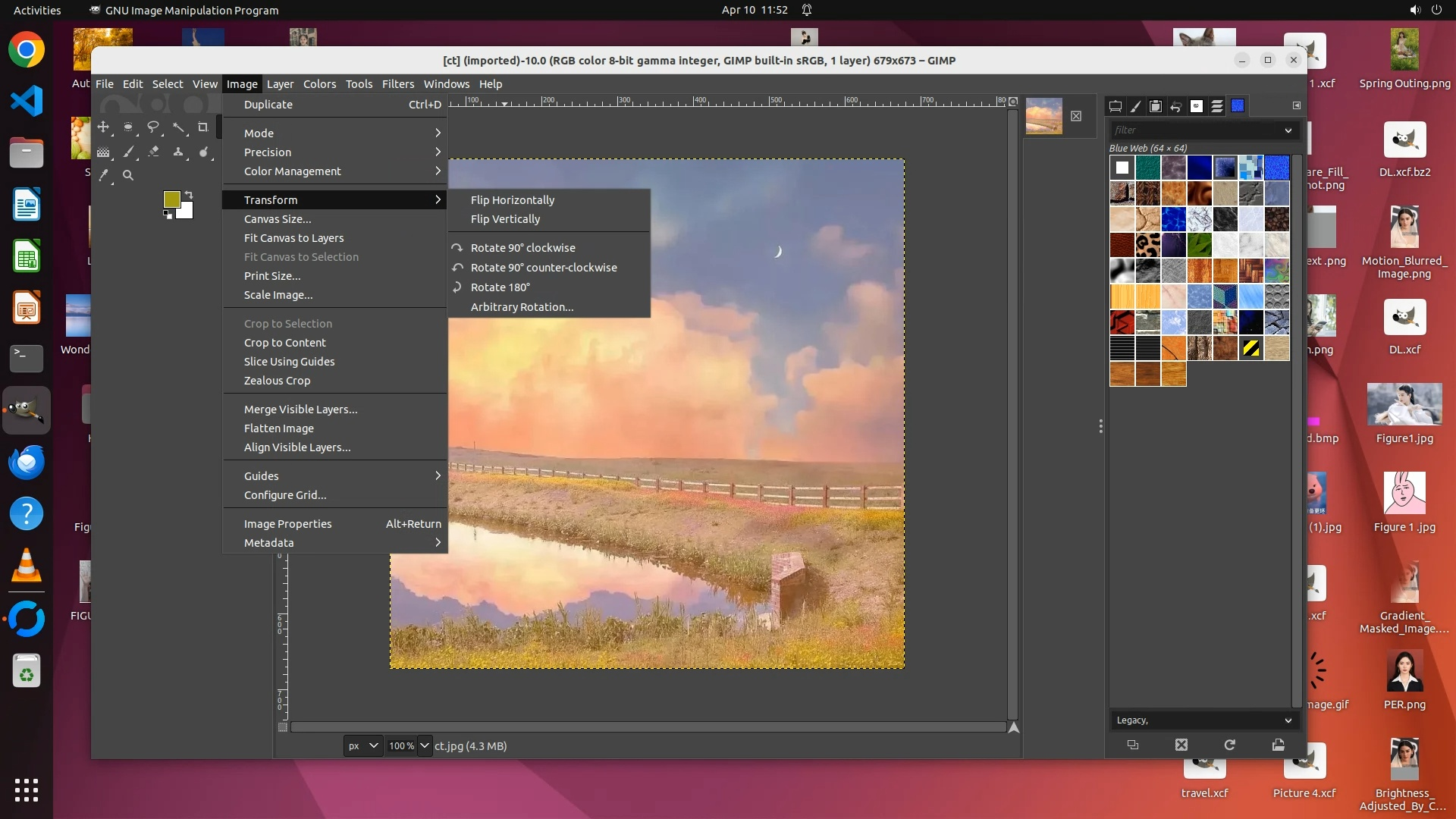Image resolution: width=1456 pixels, height=819 pixels.
Task: Open the Undo History dock tab
Action: click(1176, 106)
